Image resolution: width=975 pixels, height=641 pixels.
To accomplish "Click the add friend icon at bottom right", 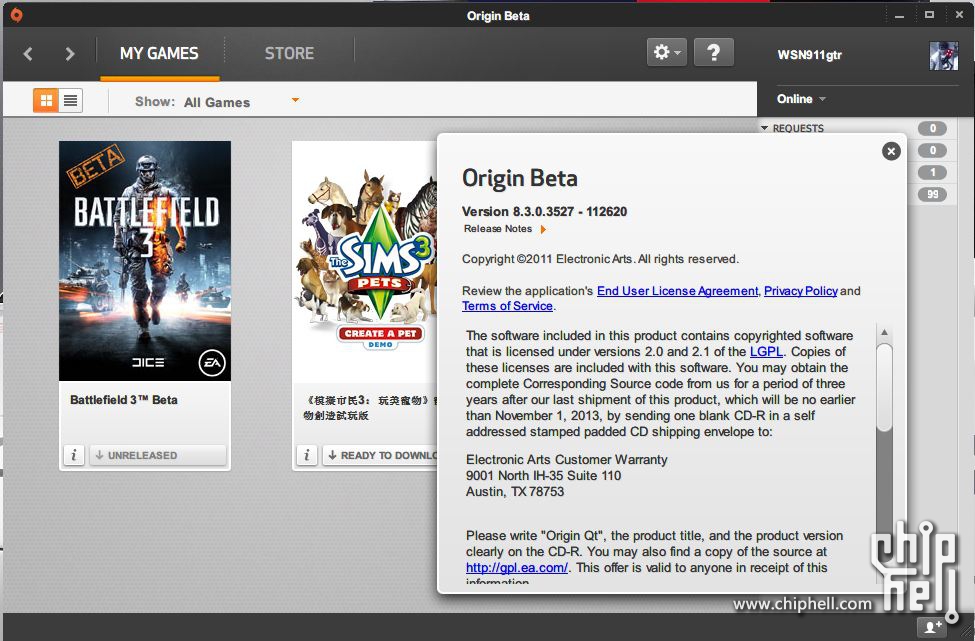I will [932, 627].
